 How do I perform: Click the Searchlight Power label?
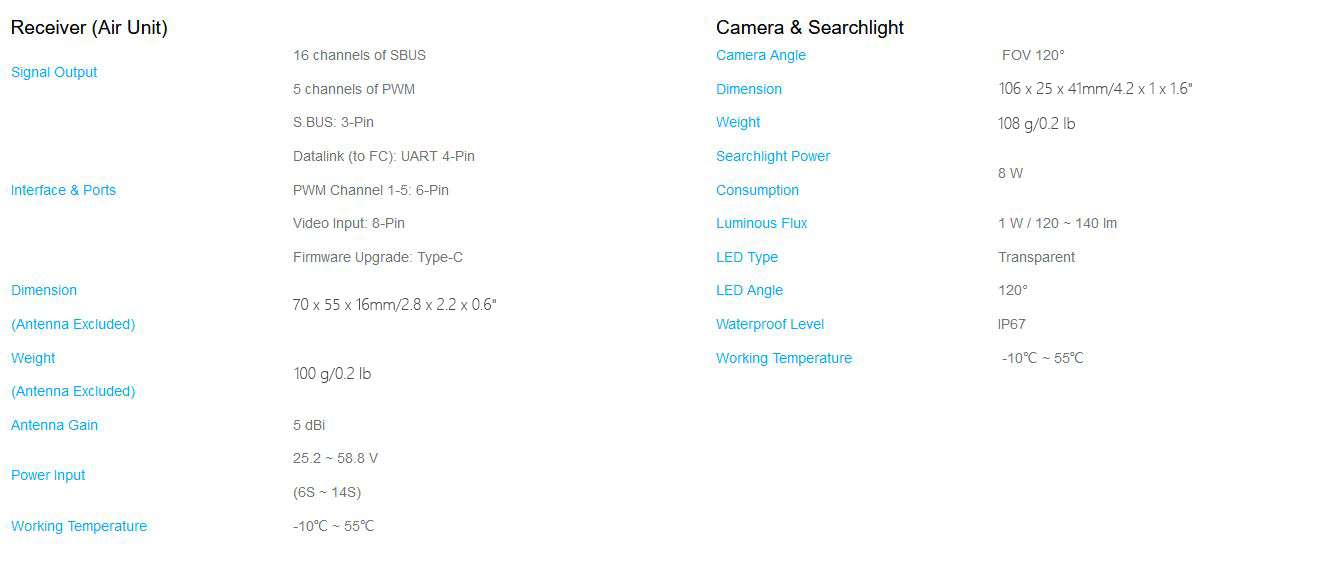pyautogui.click(x=772, y=156)
